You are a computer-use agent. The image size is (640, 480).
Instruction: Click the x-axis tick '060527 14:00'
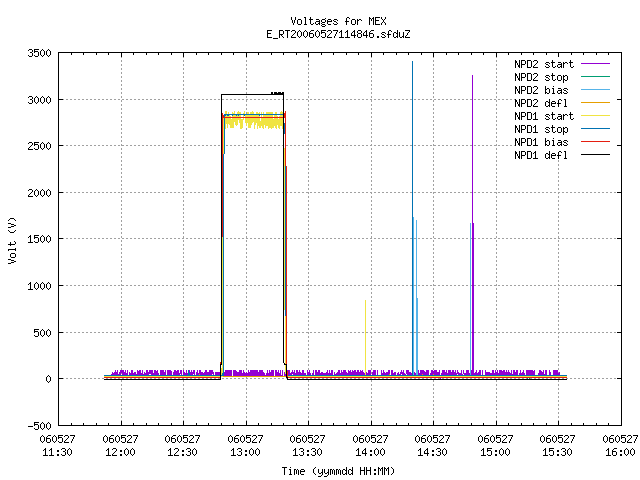point(370,446)
